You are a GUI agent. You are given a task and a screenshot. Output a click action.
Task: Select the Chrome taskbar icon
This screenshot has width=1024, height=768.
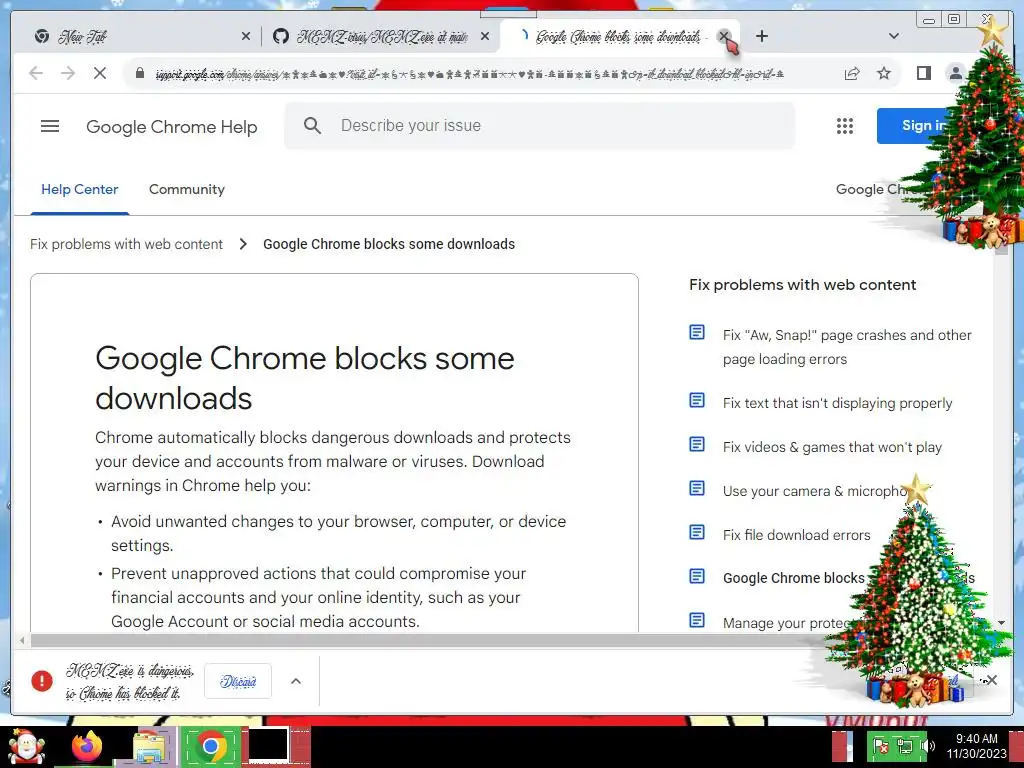(211, 746)
